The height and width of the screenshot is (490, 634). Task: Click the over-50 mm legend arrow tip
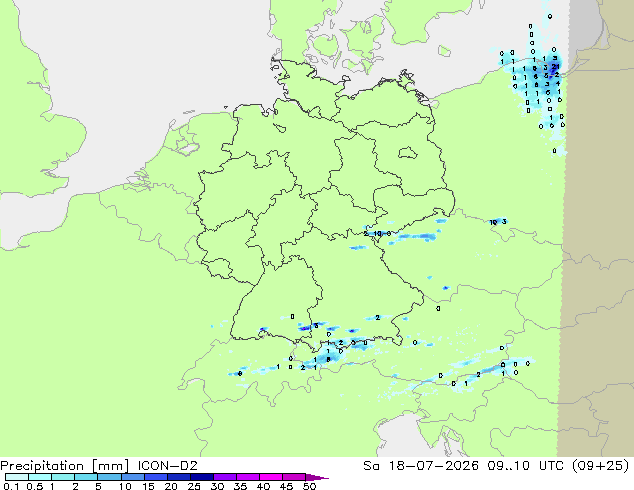(x=319, y=477)
